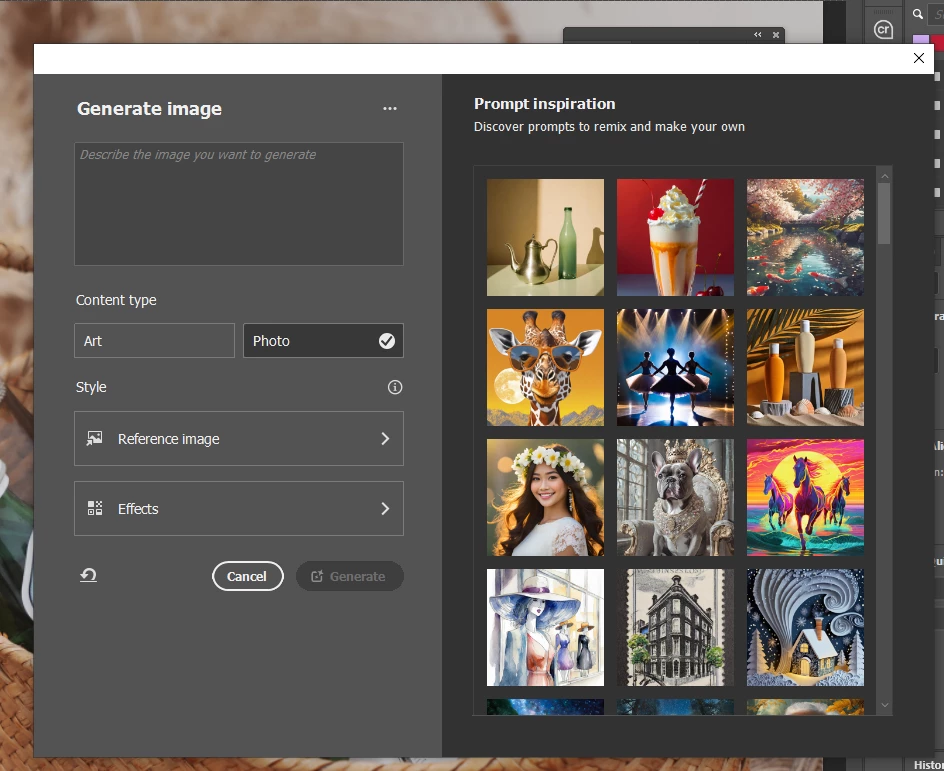
Task: Click the History panel tab in the background
Action: click(928, 764)
